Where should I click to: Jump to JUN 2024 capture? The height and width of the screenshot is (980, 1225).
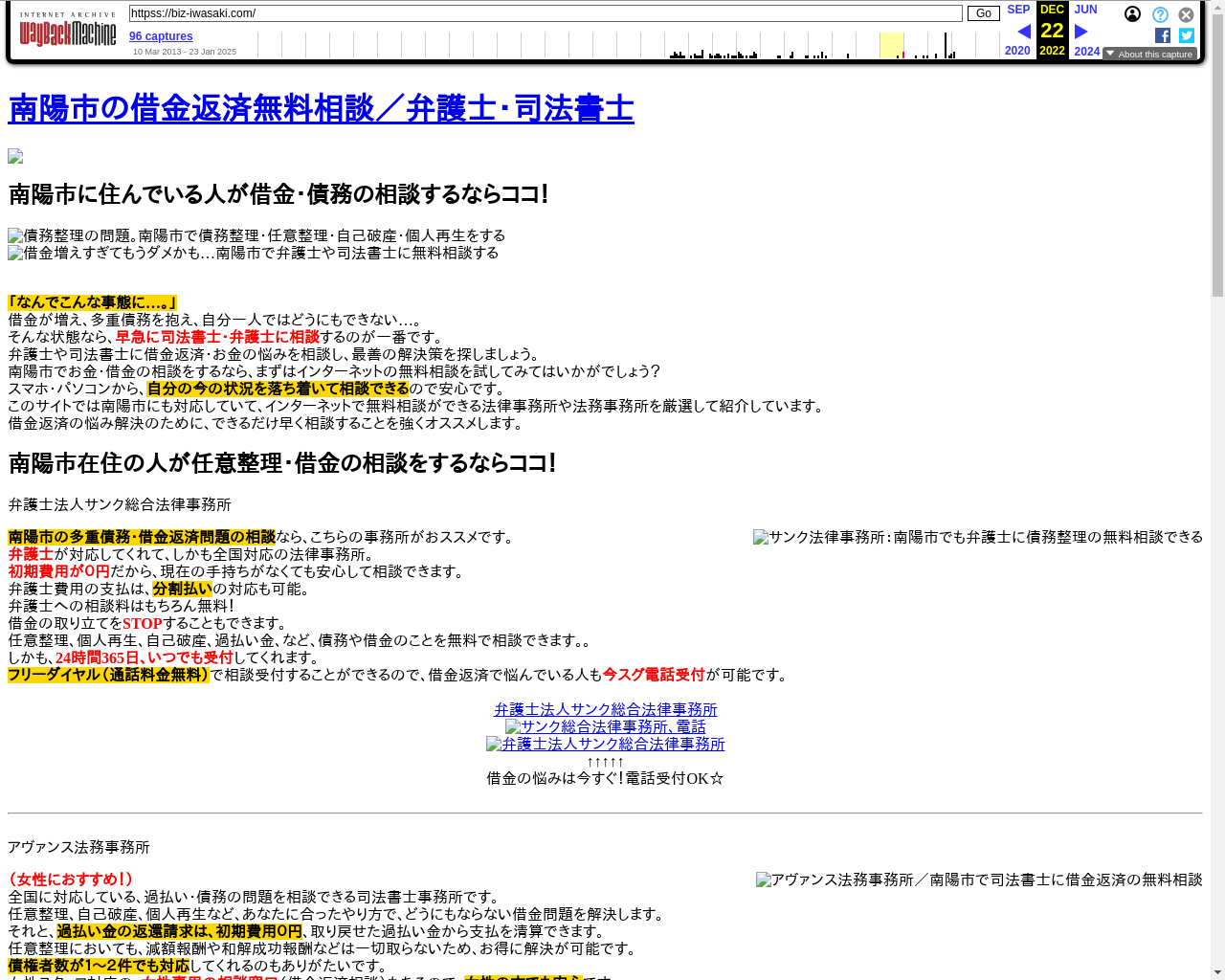pos(1085,10)
